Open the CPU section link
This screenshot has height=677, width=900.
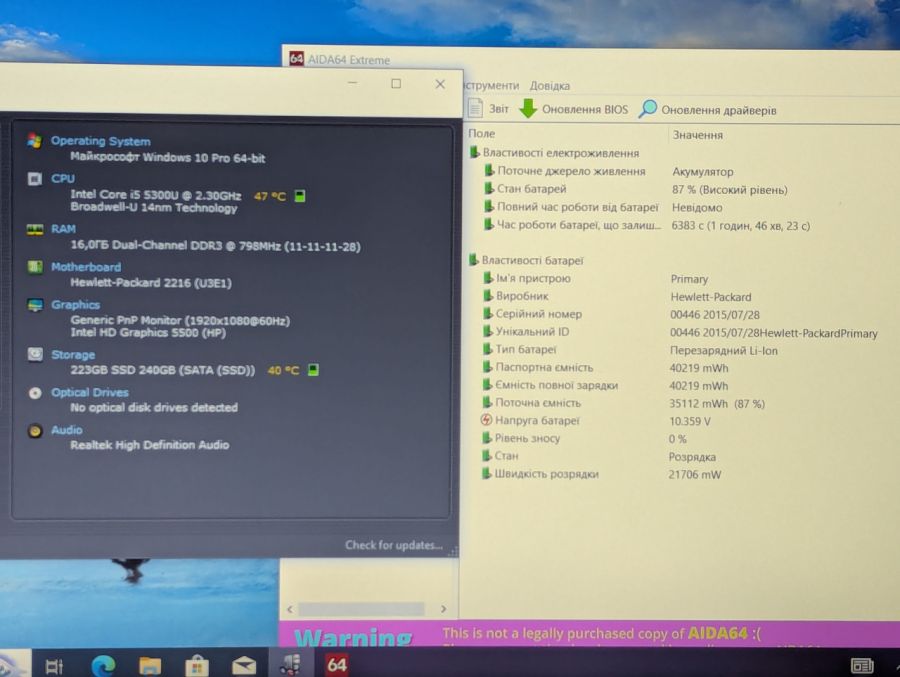[63, 179]
